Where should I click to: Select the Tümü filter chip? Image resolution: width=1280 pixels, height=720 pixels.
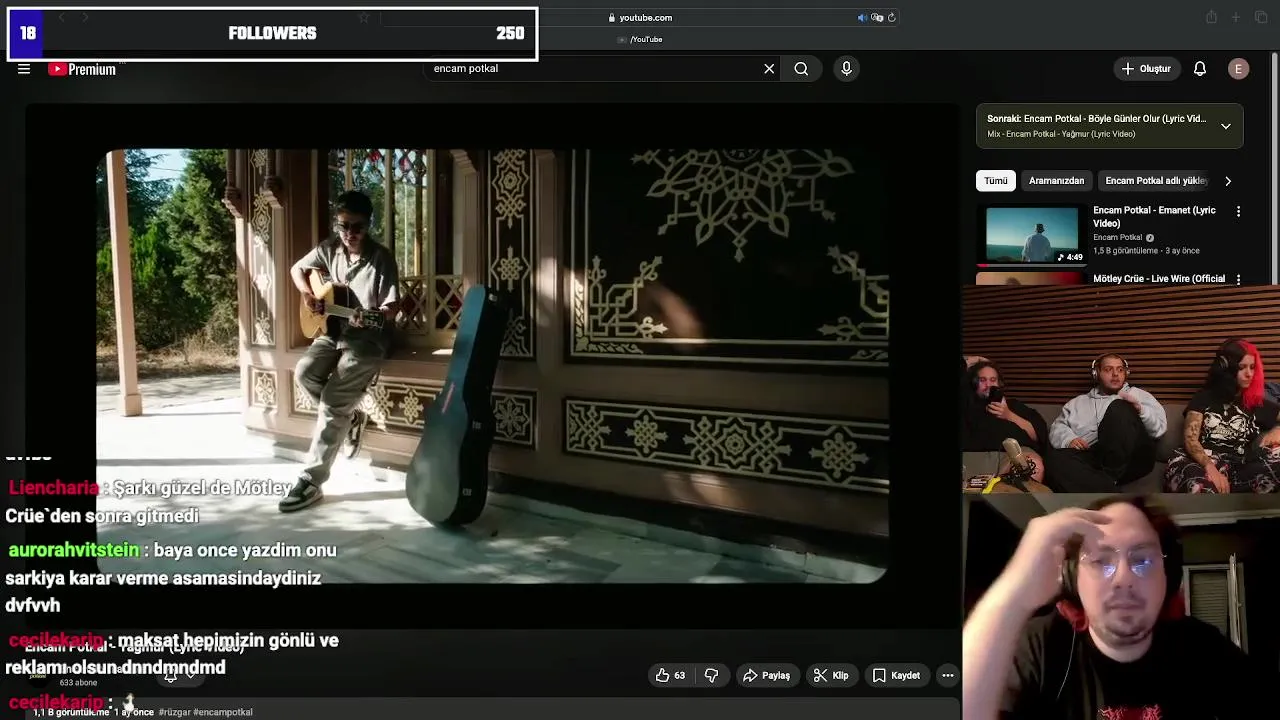click(996, 181)
